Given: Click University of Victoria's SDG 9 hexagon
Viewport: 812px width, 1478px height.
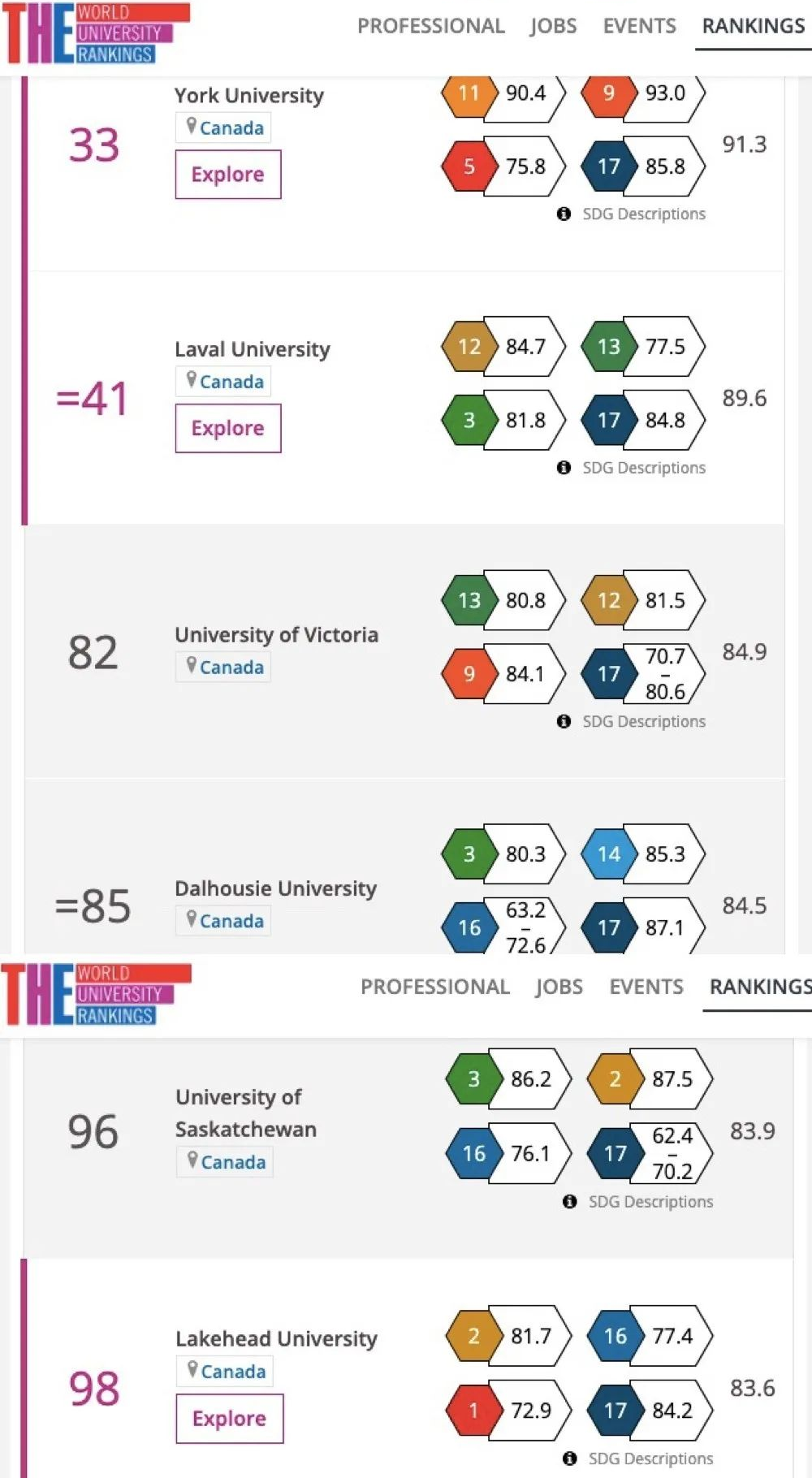Looking at the screenshot, I should pos(469,674).
